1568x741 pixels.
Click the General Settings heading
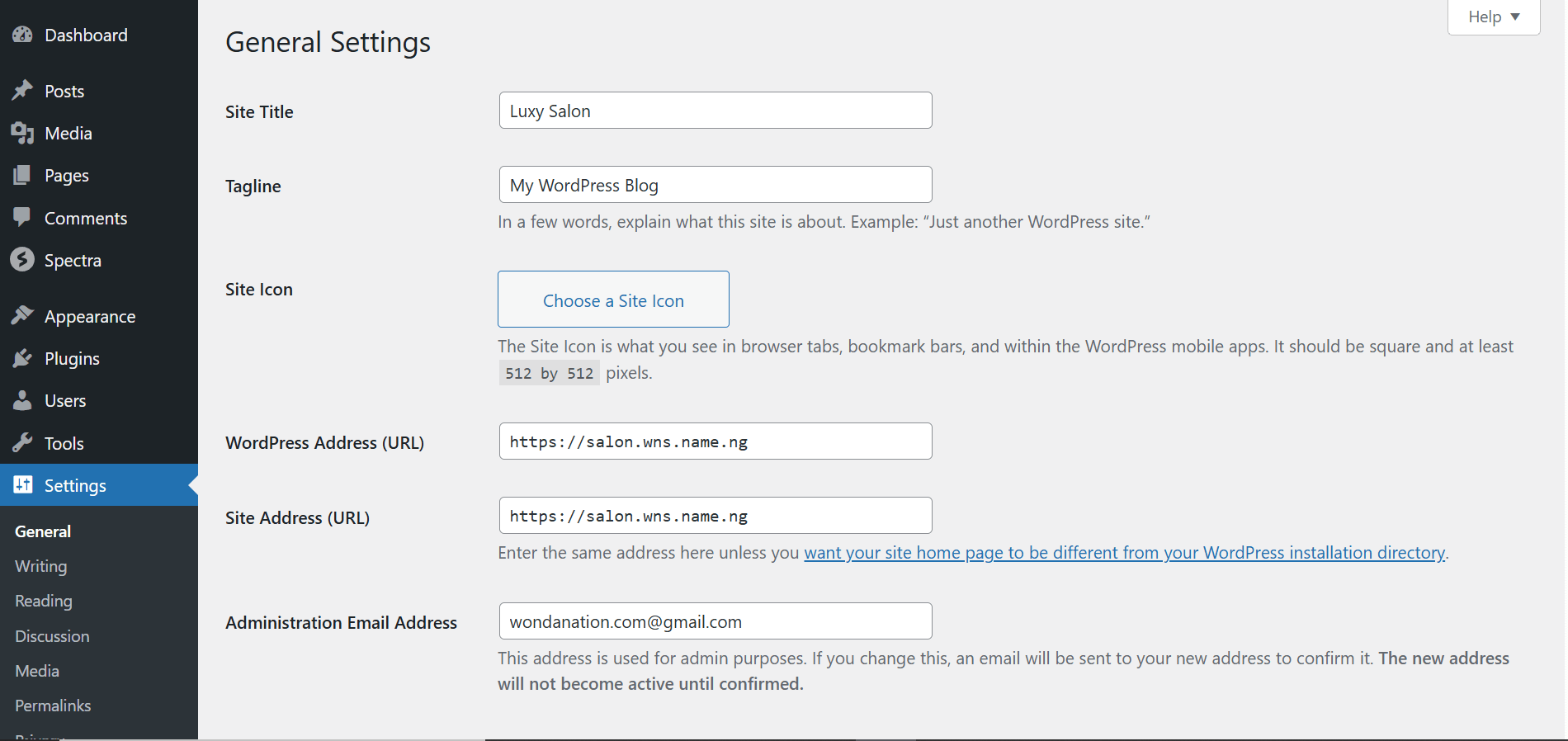click(328, 42)
